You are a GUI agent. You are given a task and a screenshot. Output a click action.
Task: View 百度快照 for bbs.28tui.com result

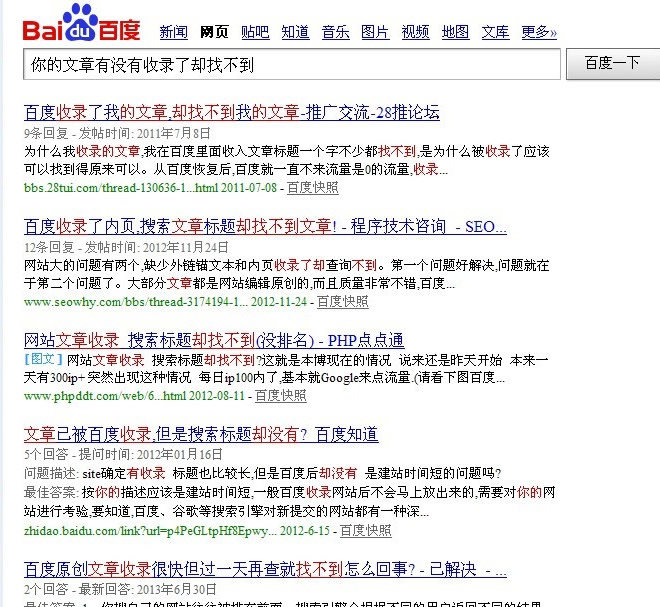312,187
